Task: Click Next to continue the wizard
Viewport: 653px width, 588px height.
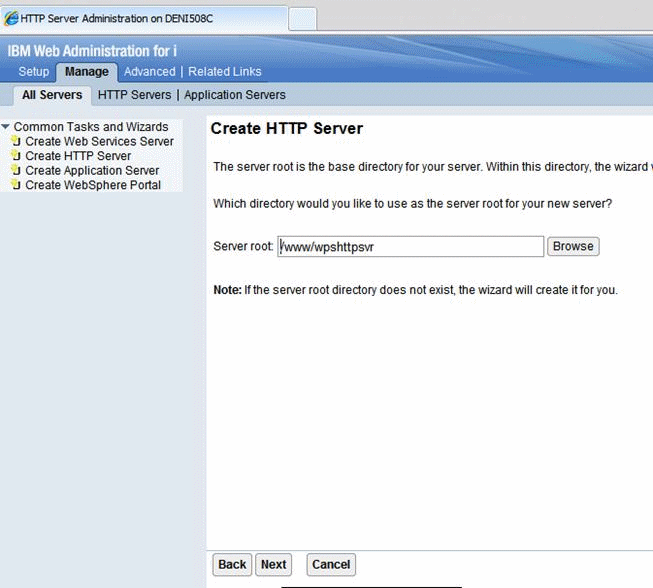Action: click(273, 564)
